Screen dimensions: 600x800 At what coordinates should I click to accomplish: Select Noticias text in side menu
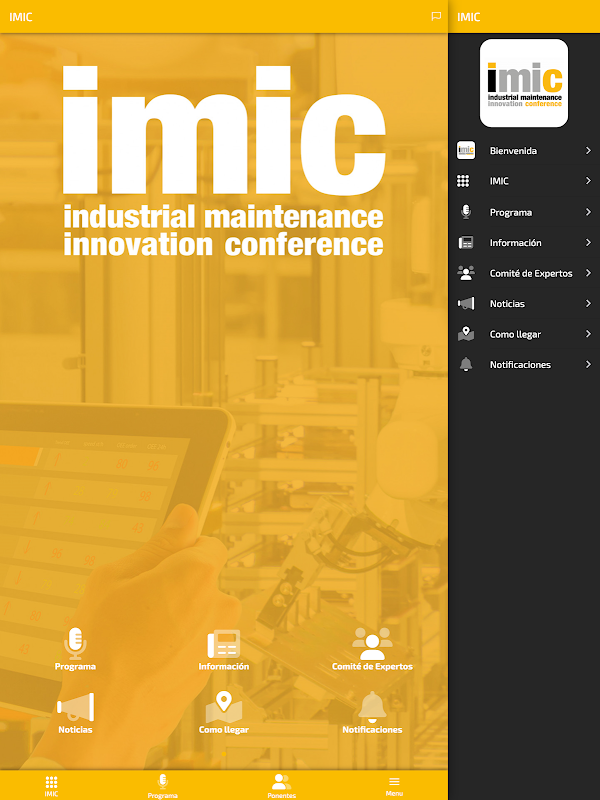507,304
